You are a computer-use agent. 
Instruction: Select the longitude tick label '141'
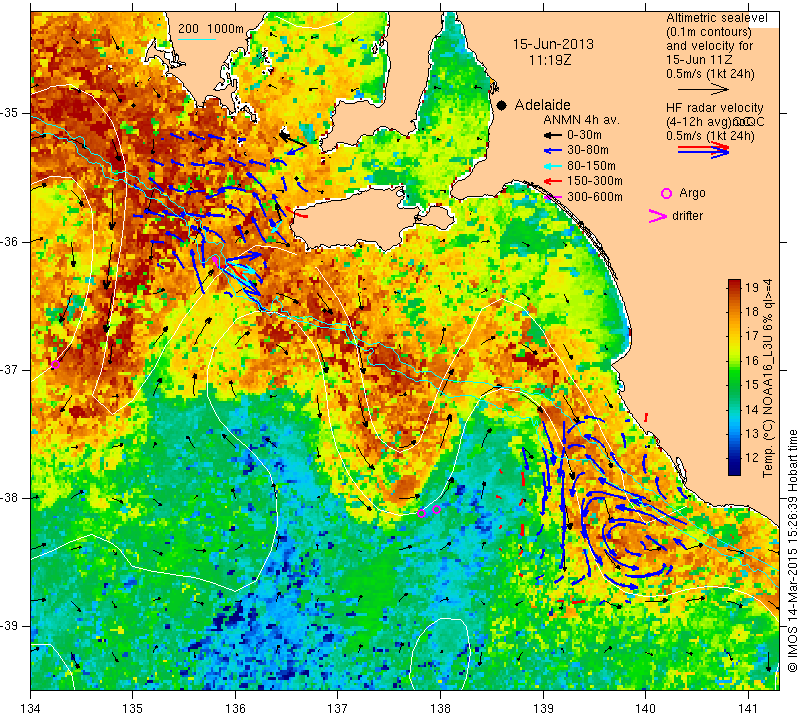(x=748, y=709)
